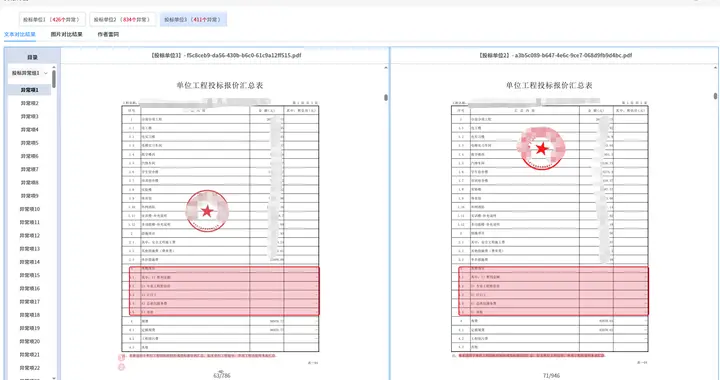Screen dimensions: 720x380
Task: Click the 目录 sidebar header
Action: 32,57
